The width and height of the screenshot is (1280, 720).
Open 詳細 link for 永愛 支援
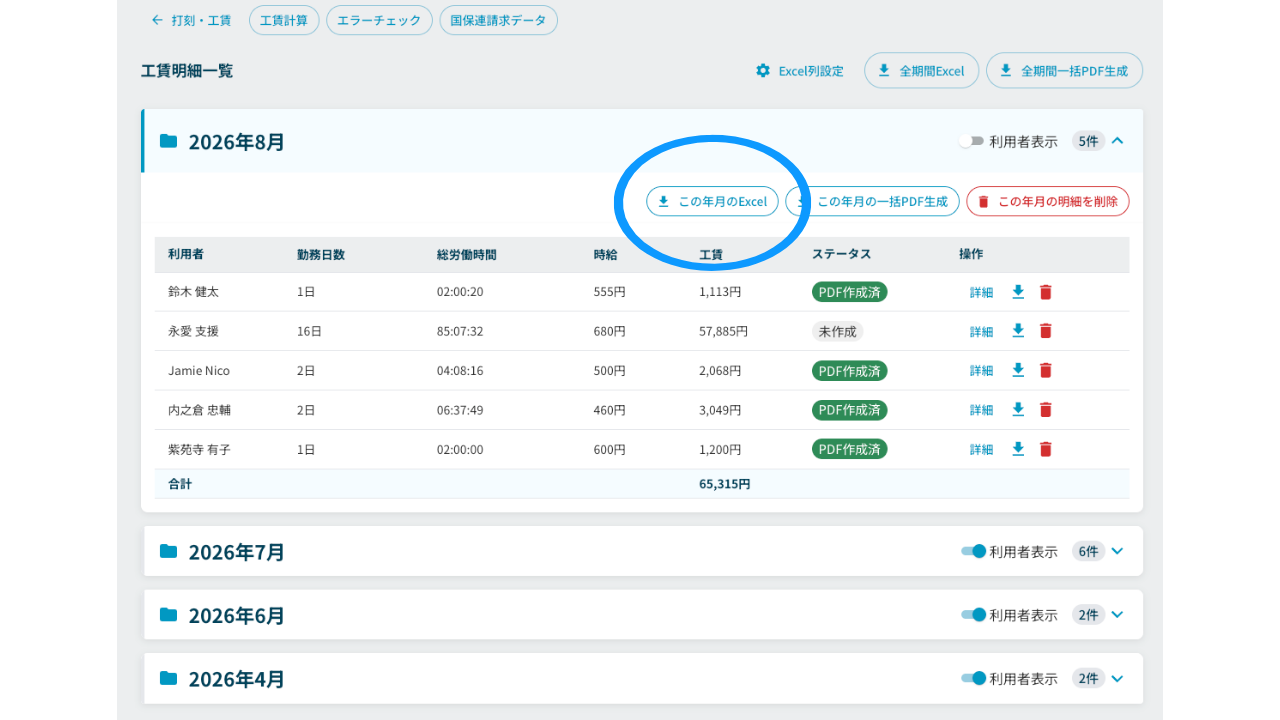(x=981, y=332)
